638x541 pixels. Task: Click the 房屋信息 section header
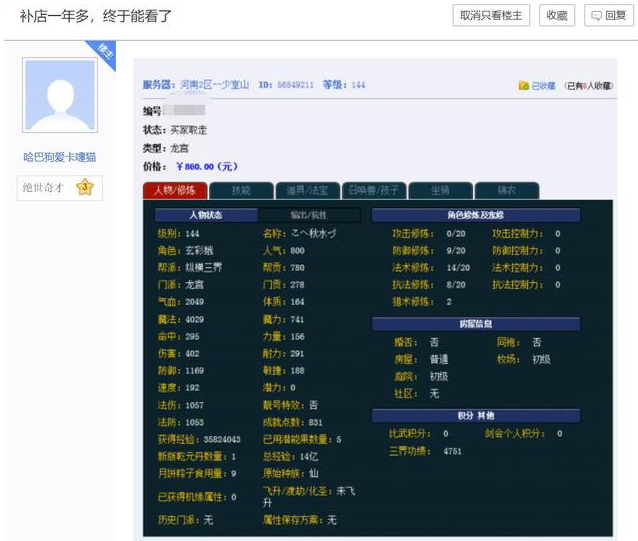(x=476, y=324)
